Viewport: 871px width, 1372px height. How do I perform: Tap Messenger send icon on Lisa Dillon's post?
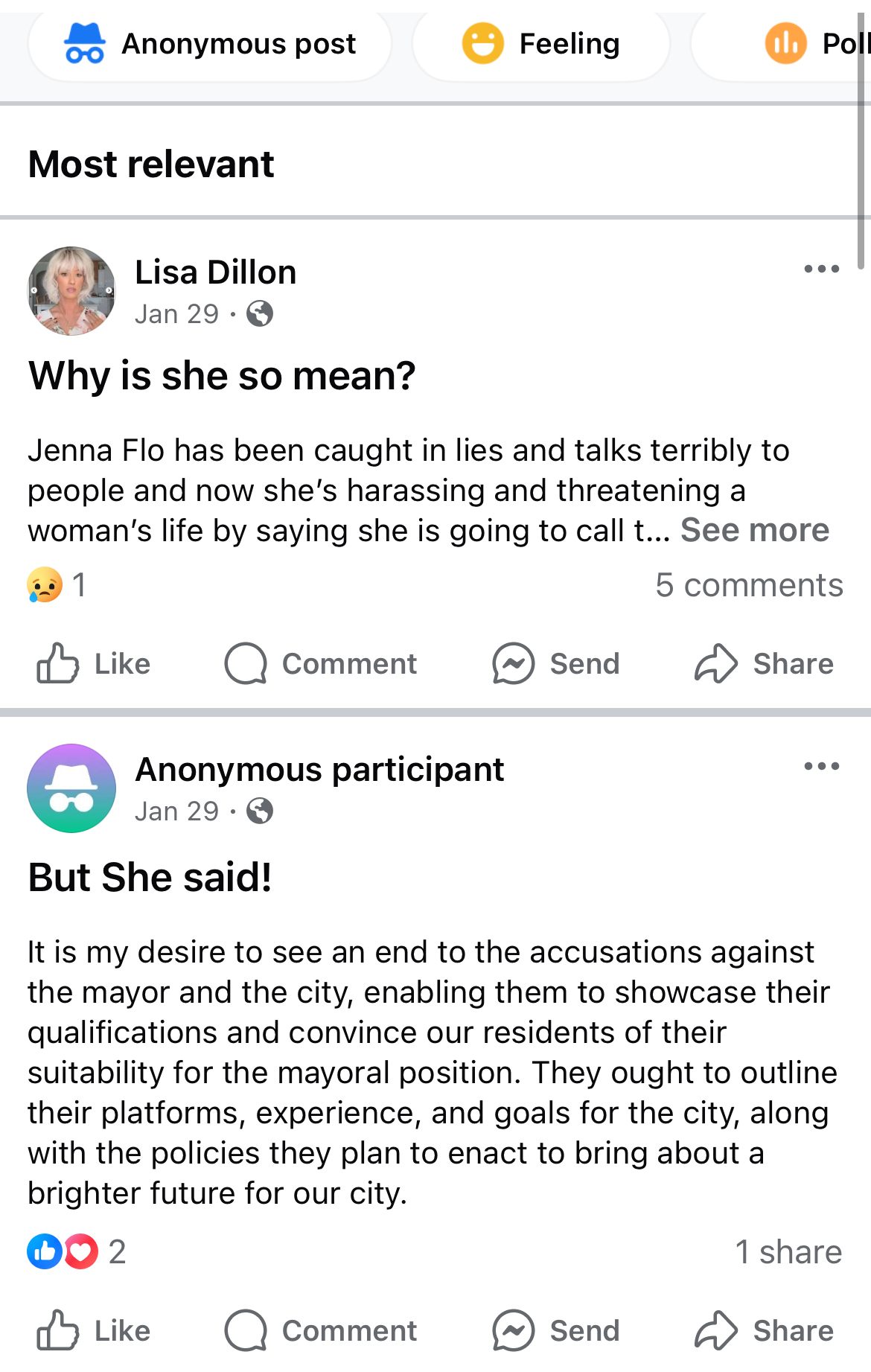514,663
